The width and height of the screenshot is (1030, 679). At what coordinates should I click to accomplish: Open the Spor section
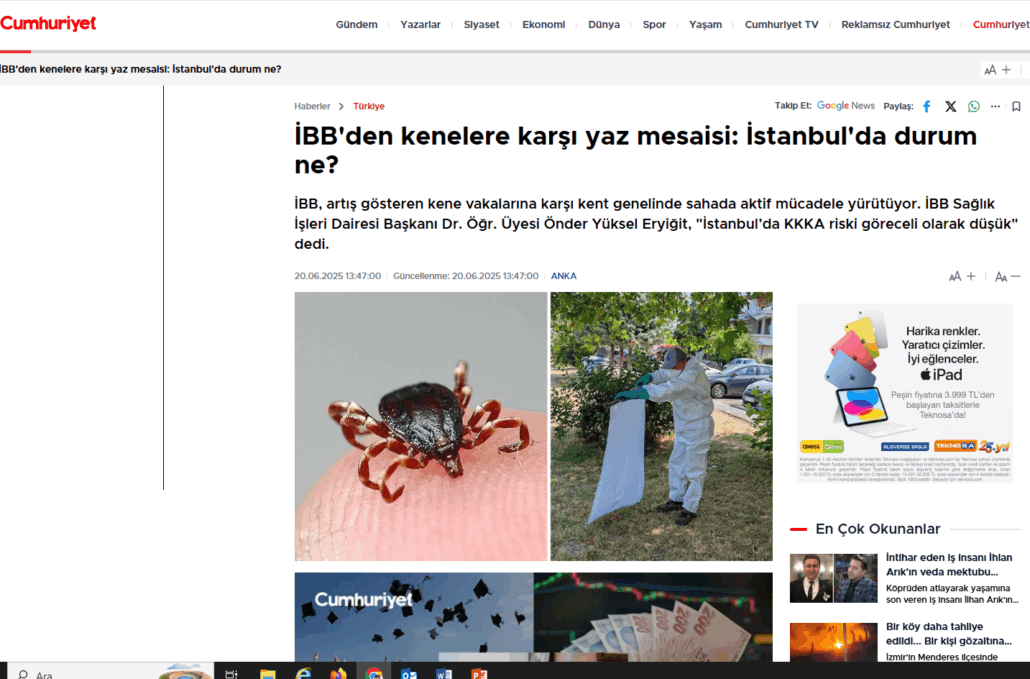pyautogui.click(x=654, y=24)
